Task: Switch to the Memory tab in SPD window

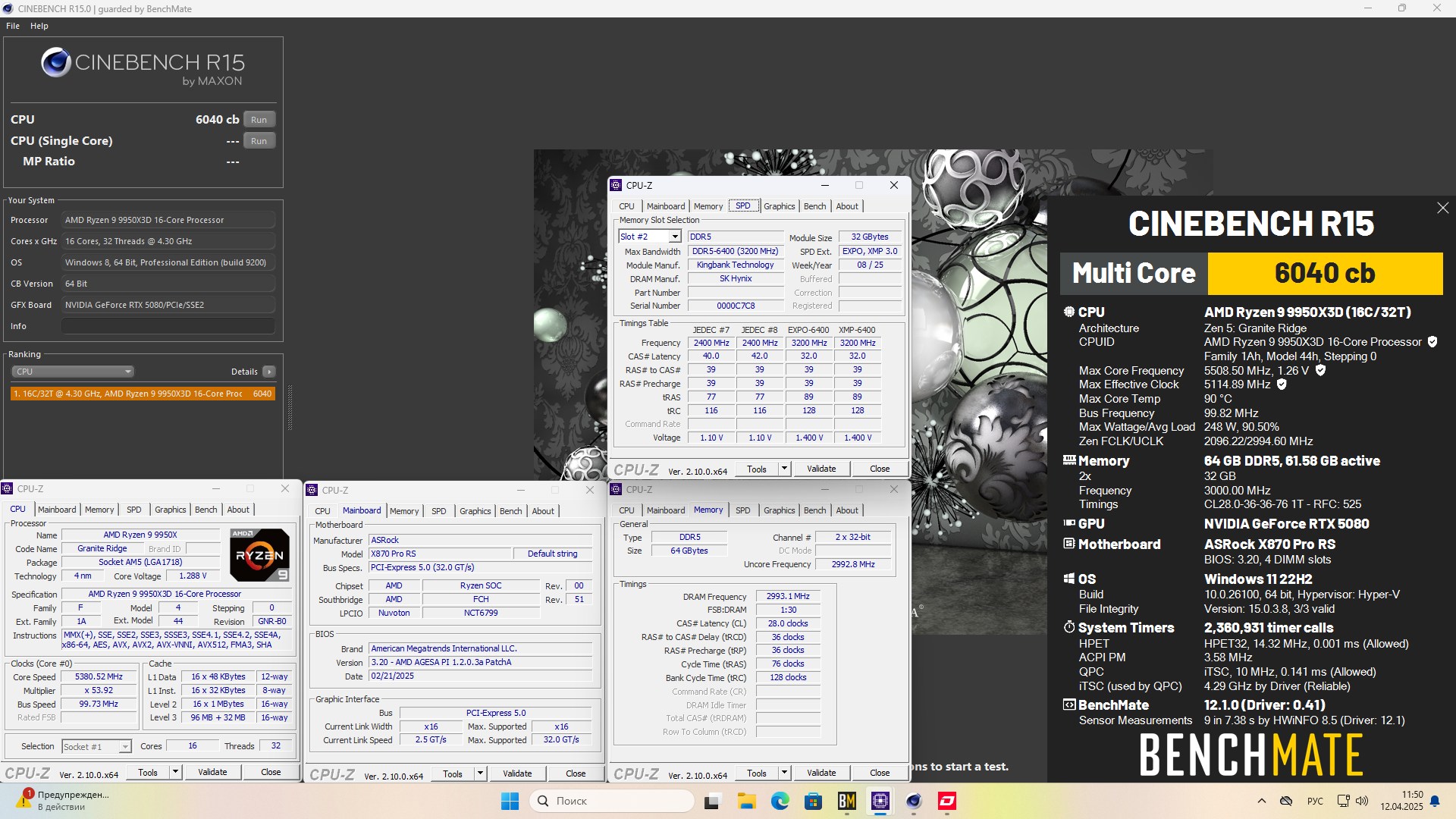Action: pos(708,206)
